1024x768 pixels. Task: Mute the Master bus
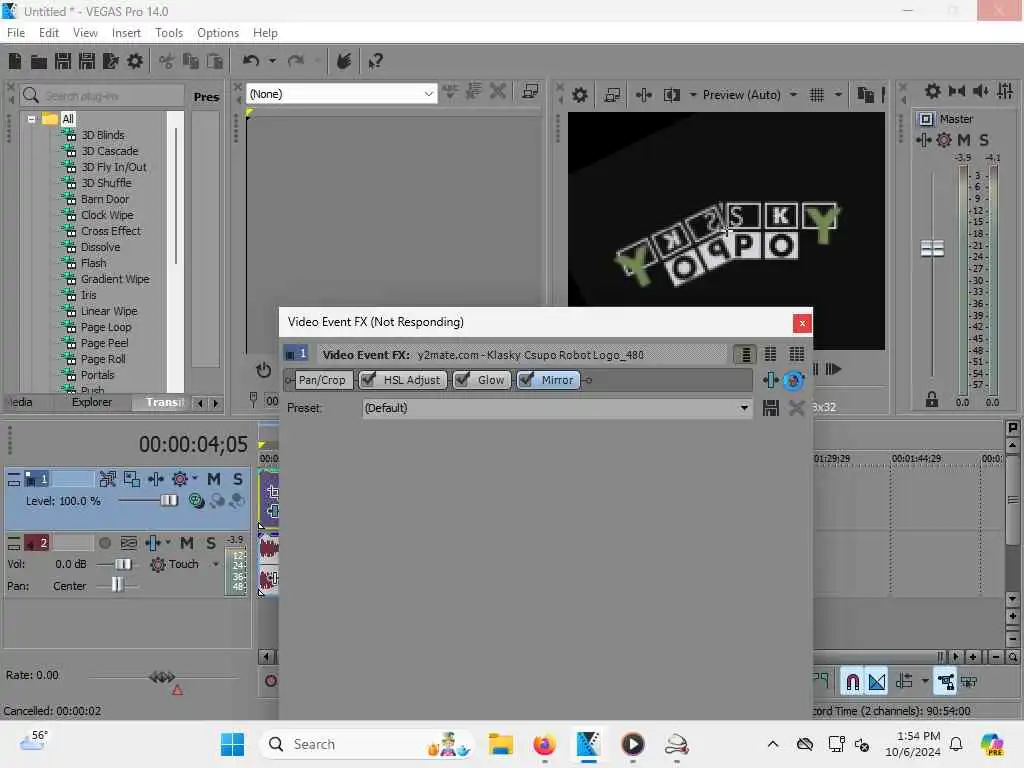tap(964, 140)
